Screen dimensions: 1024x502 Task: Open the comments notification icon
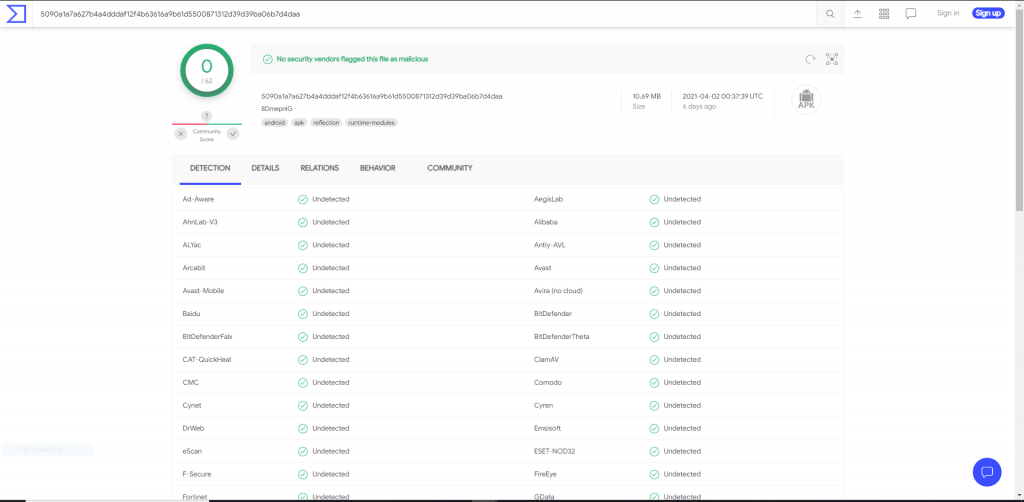pos(911,14)
